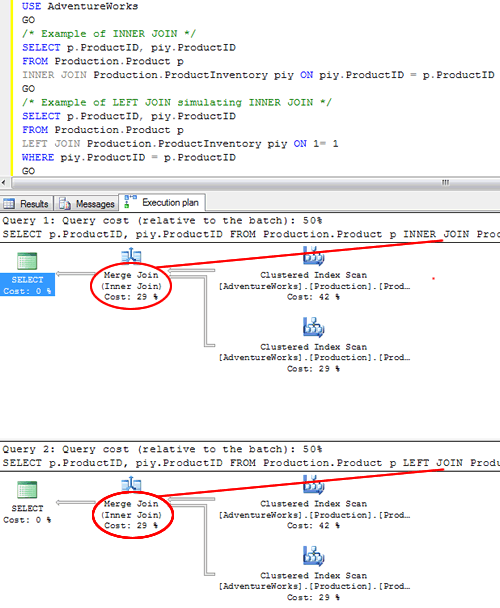Image resolution: width=500 pixels, height=608 pixels.
Task: Click the Cost 42% label in Query 2
Action: click(x=313, y=526)
